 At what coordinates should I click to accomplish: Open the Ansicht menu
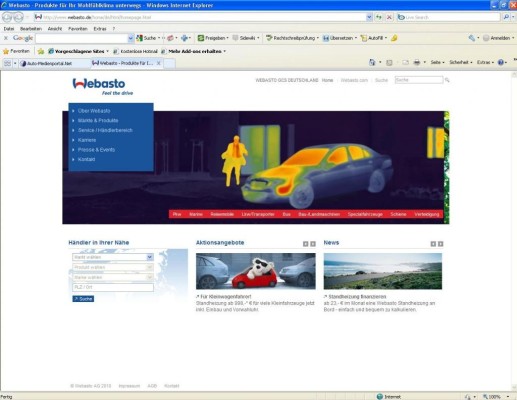coord(55,29)
